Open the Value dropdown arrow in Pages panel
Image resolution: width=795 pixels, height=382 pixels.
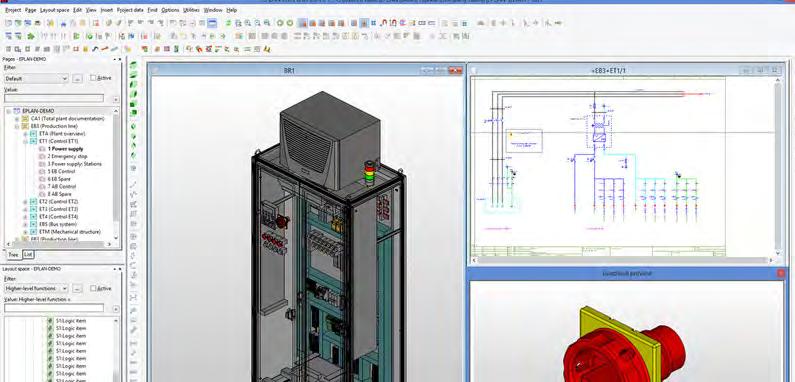pos(116,99)
